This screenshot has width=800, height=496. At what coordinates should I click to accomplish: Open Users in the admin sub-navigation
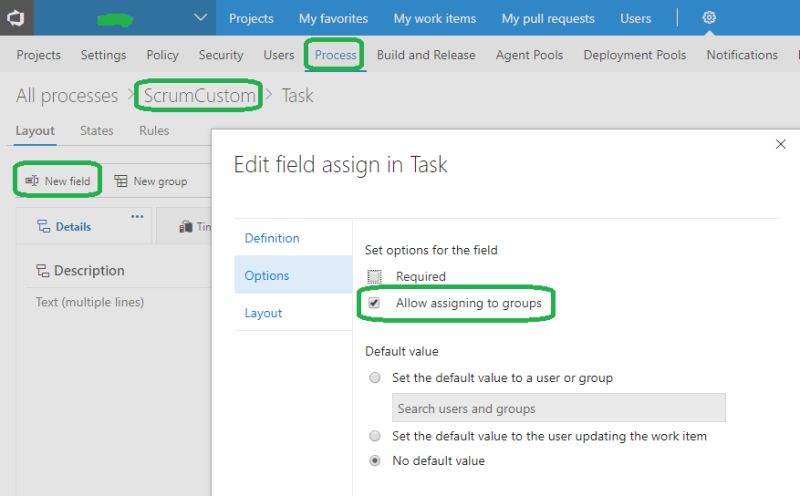coord(279,55)
